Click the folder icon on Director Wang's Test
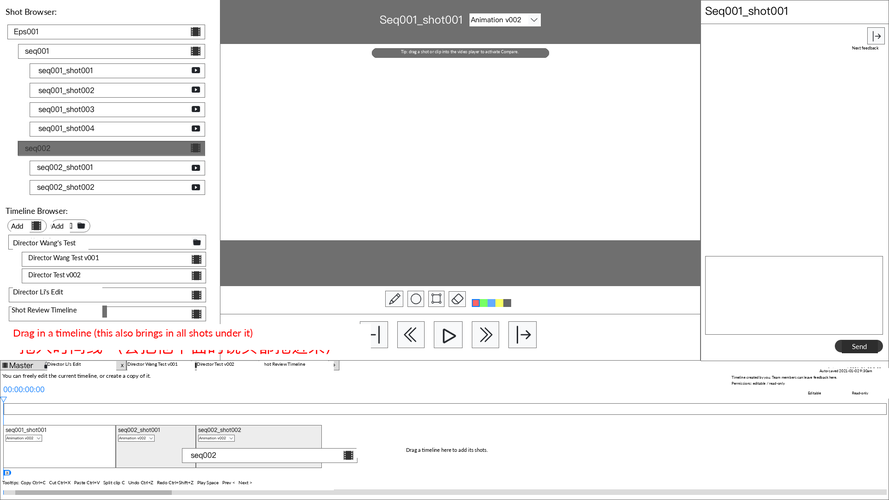The width and height of the screenshot is (889, 500). 197,243
